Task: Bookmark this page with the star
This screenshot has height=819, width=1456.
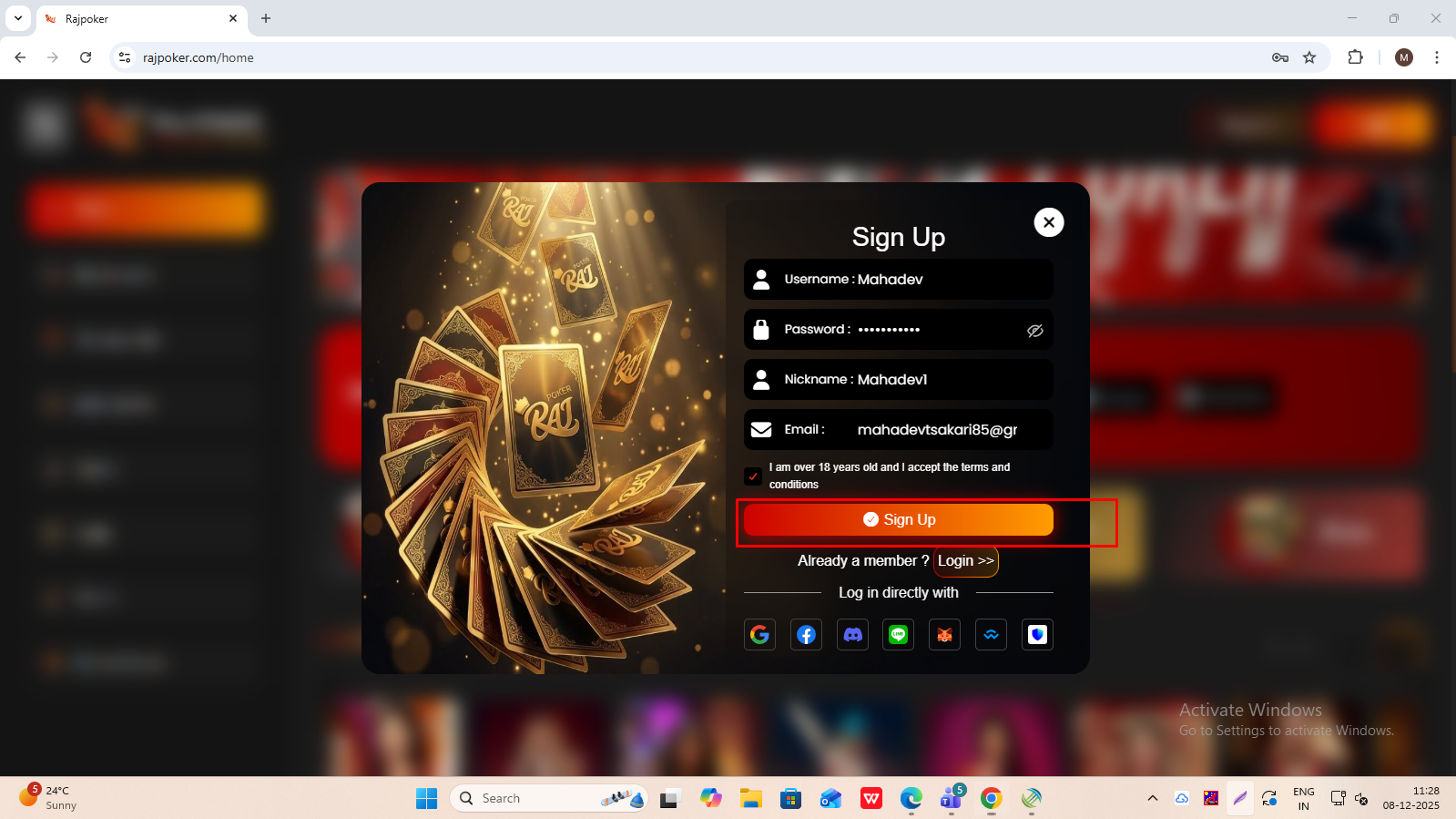Action: tap(1309, 57)
